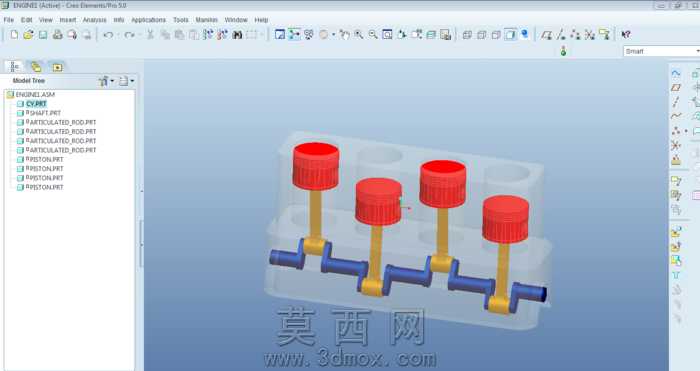
Task: Open a file using the folder icon
Action: tap(28, 34)
